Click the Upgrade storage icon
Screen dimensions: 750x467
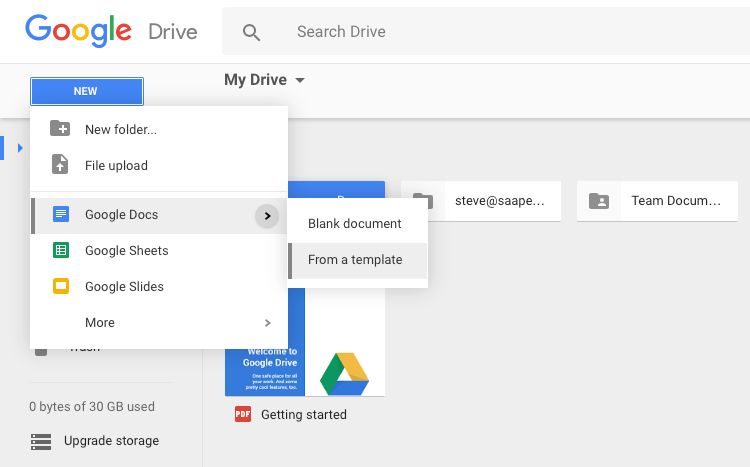(41, 441)
